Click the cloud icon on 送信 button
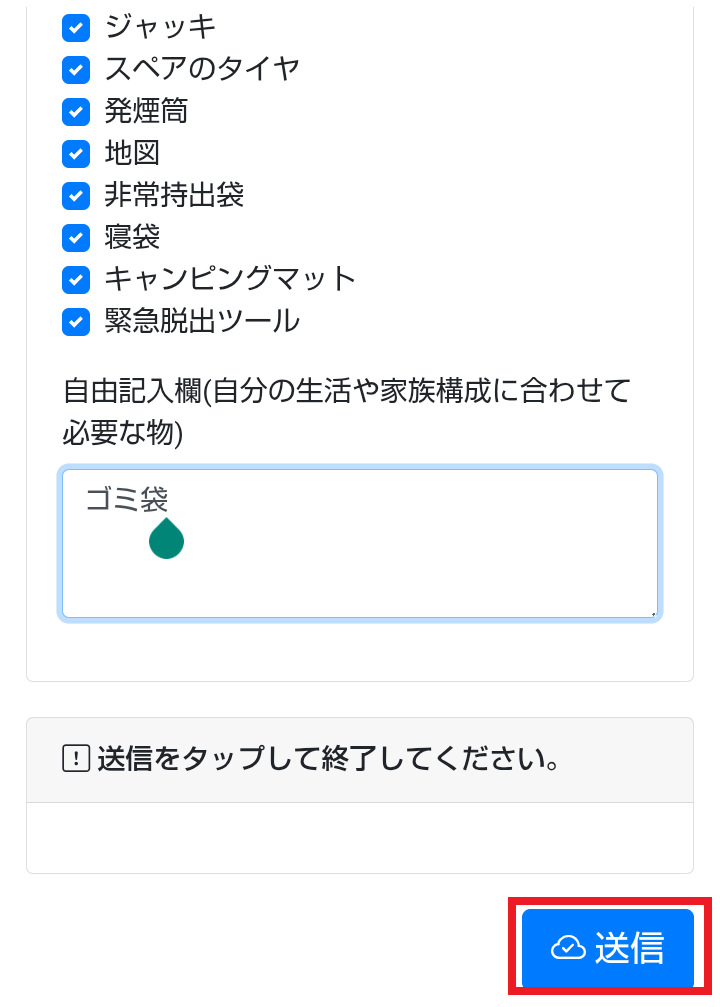This screenshot has height=1007, width=720. (x=567, y=945)
